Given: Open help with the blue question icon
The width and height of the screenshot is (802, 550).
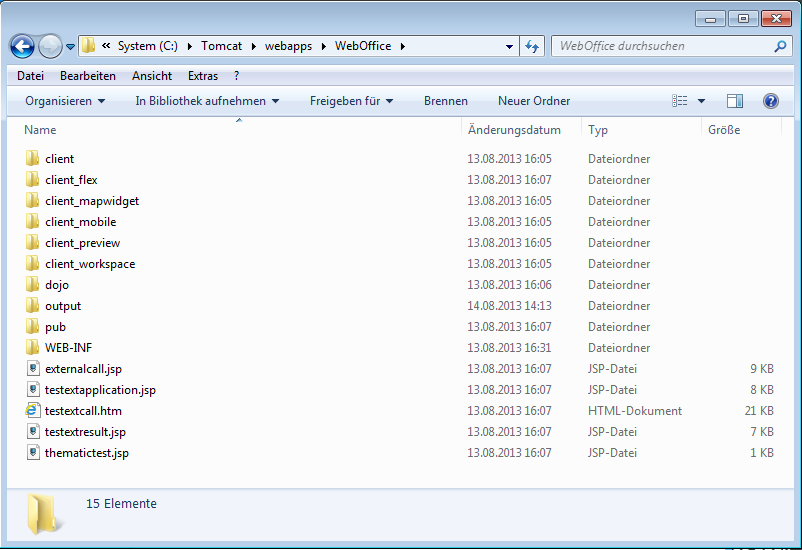Looking at the screenshot, I should [x=771, y=101].
